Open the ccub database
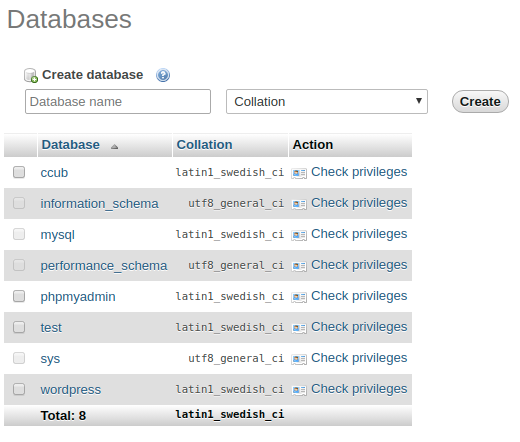Viewport: 520px width, 442px height. pyautogui.click(x=54, y=173)
